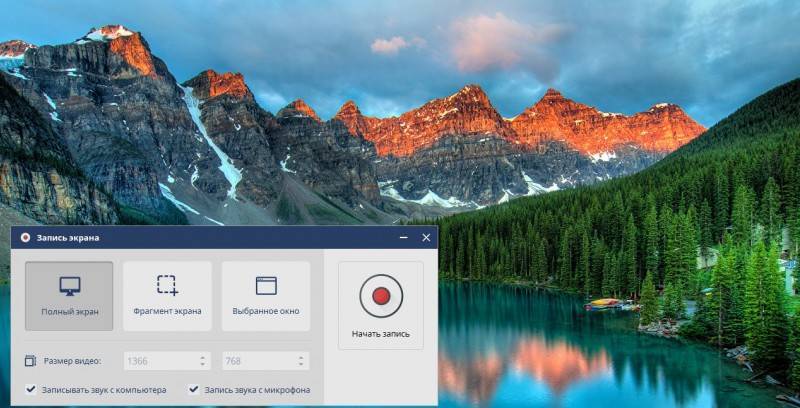The image size is (800, 408).
Task: Click the Размер видео size icon
Action: click(31, 361)
